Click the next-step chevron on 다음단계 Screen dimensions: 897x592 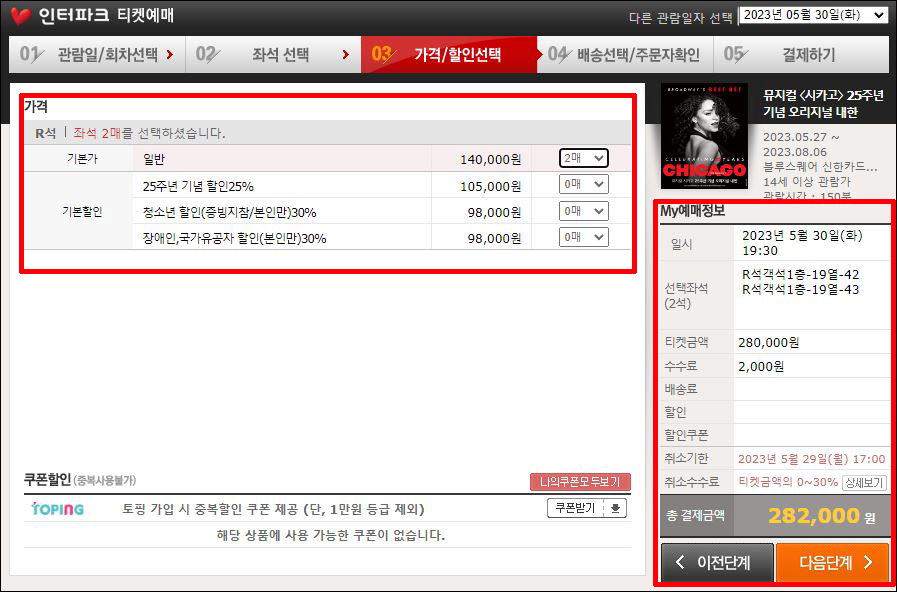868,561
